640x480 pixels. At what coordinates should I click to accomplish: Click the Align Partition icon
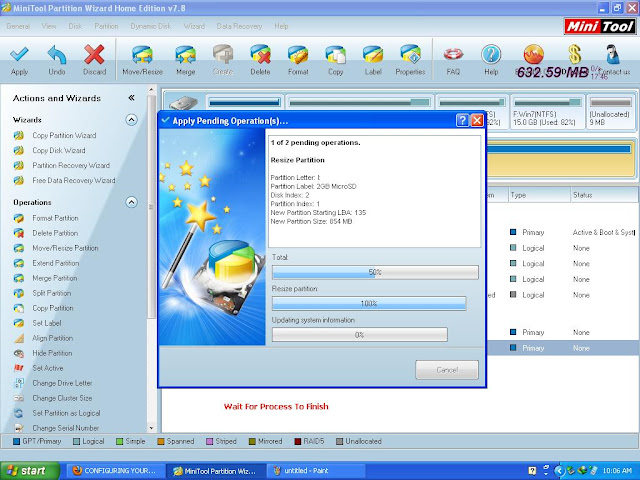click(19, 338)
